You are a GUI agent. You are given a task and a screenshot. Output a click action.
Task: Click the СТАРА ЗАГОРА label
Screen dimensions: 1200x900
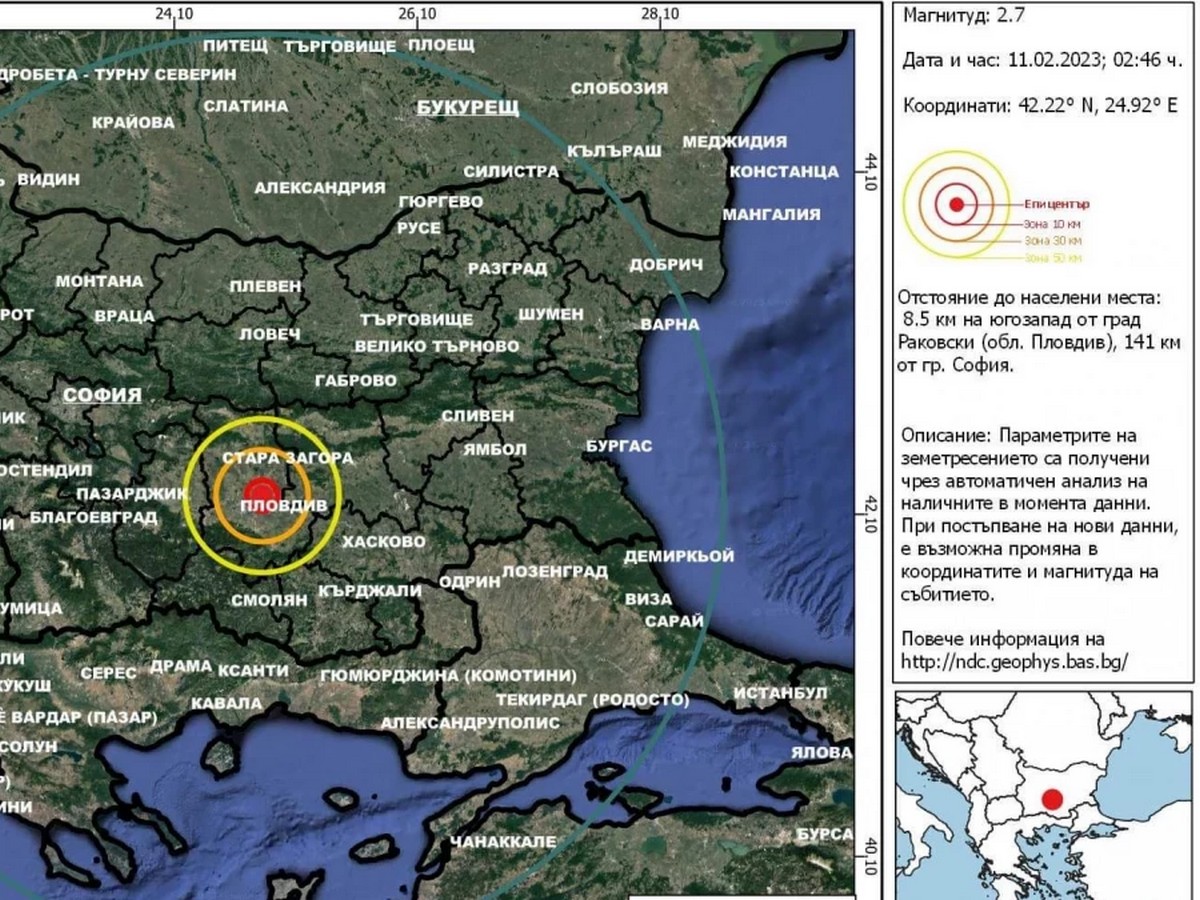pos(288,458)
